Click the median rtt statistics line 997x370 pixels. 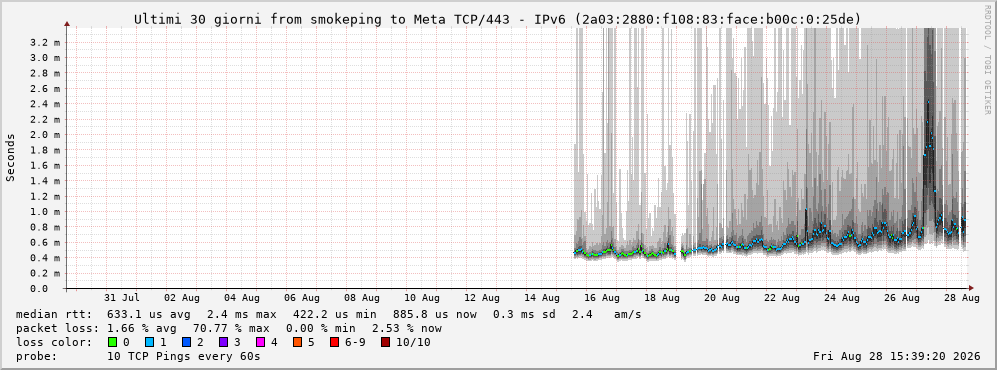point(329,315)
